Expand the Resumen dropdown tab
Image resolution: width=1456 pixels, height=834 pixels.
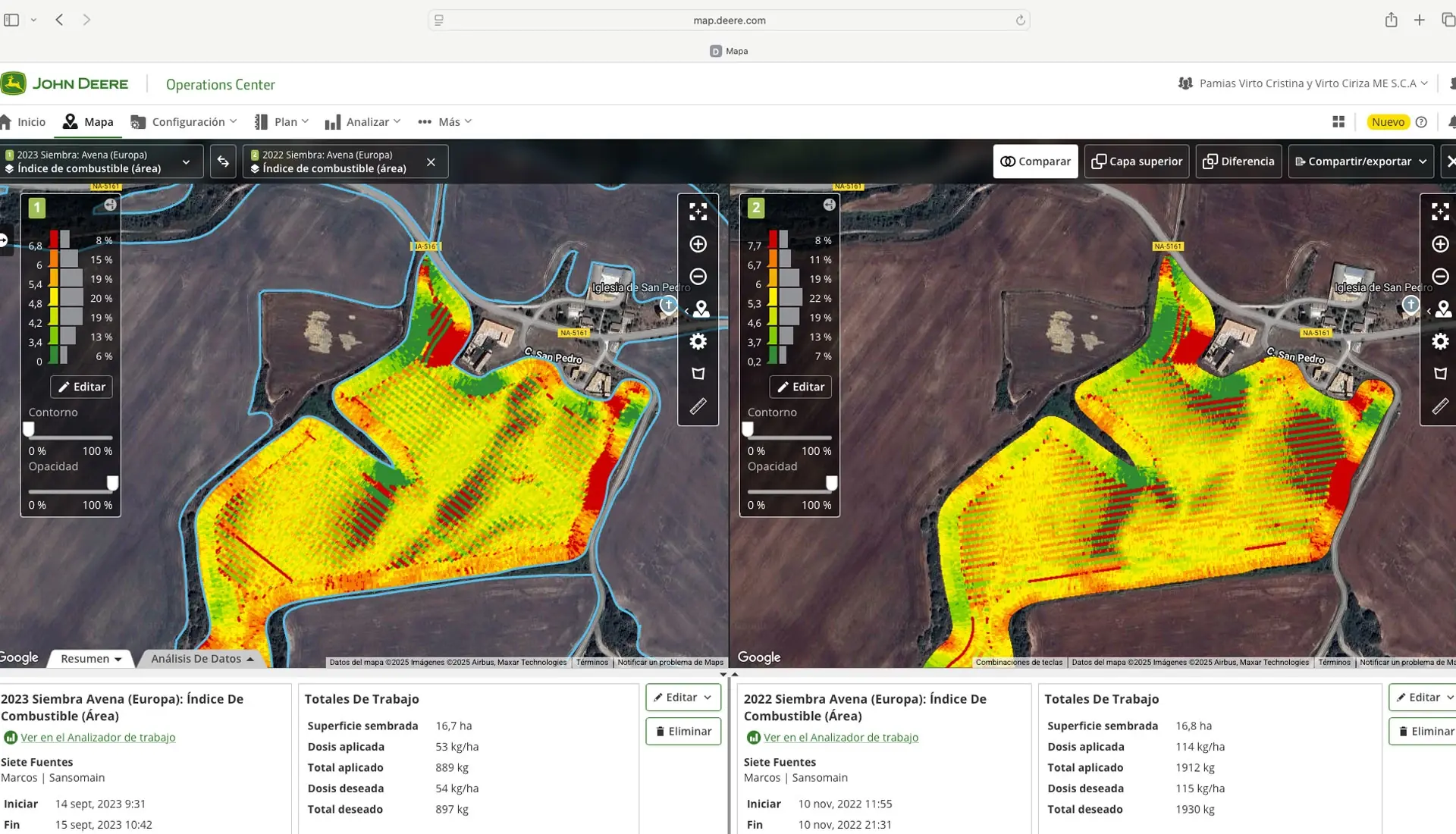(x=91, y=659)
